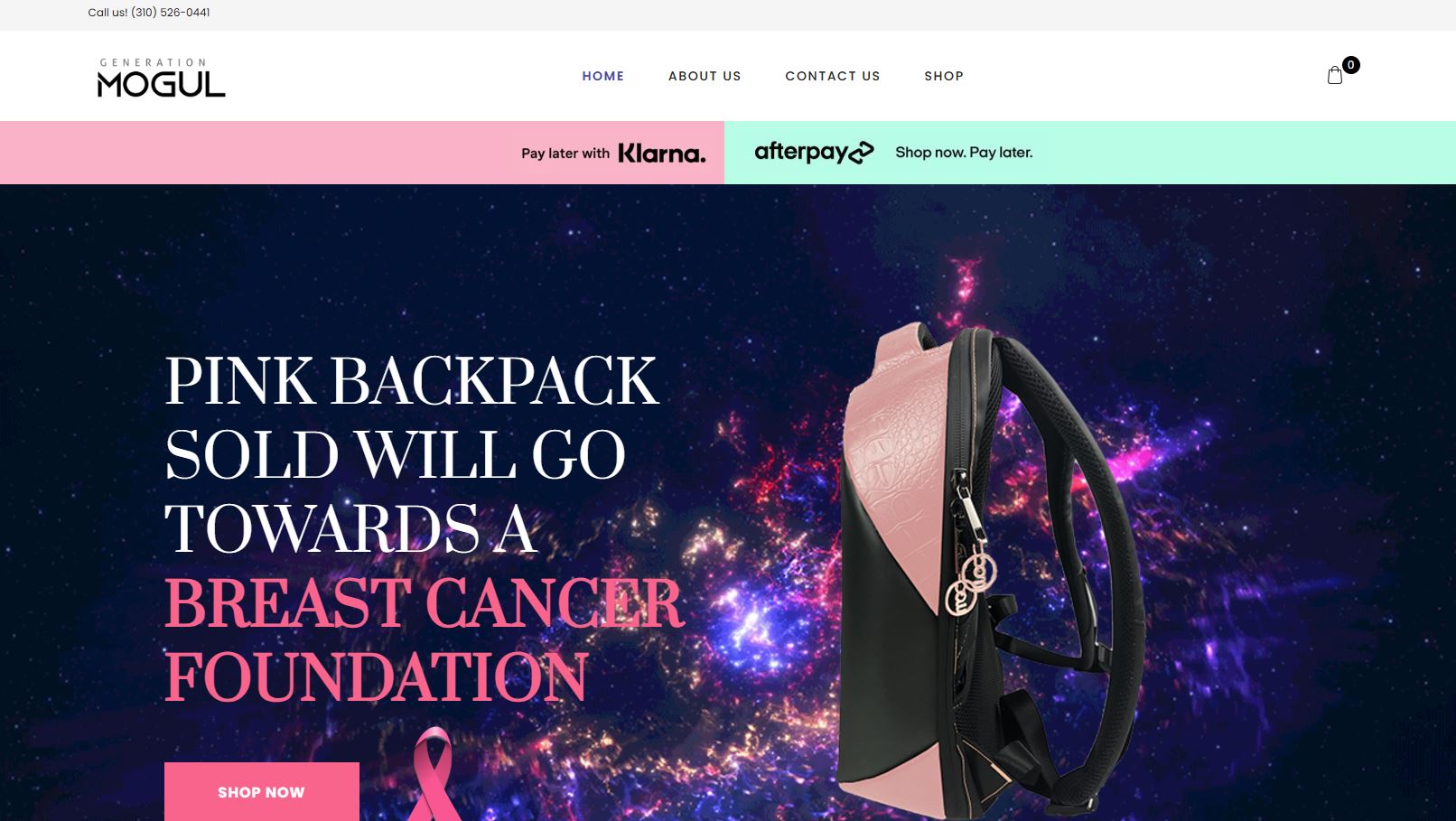Open the About Us page
This screenshot has width=1456, height=821.
point(705,76)
